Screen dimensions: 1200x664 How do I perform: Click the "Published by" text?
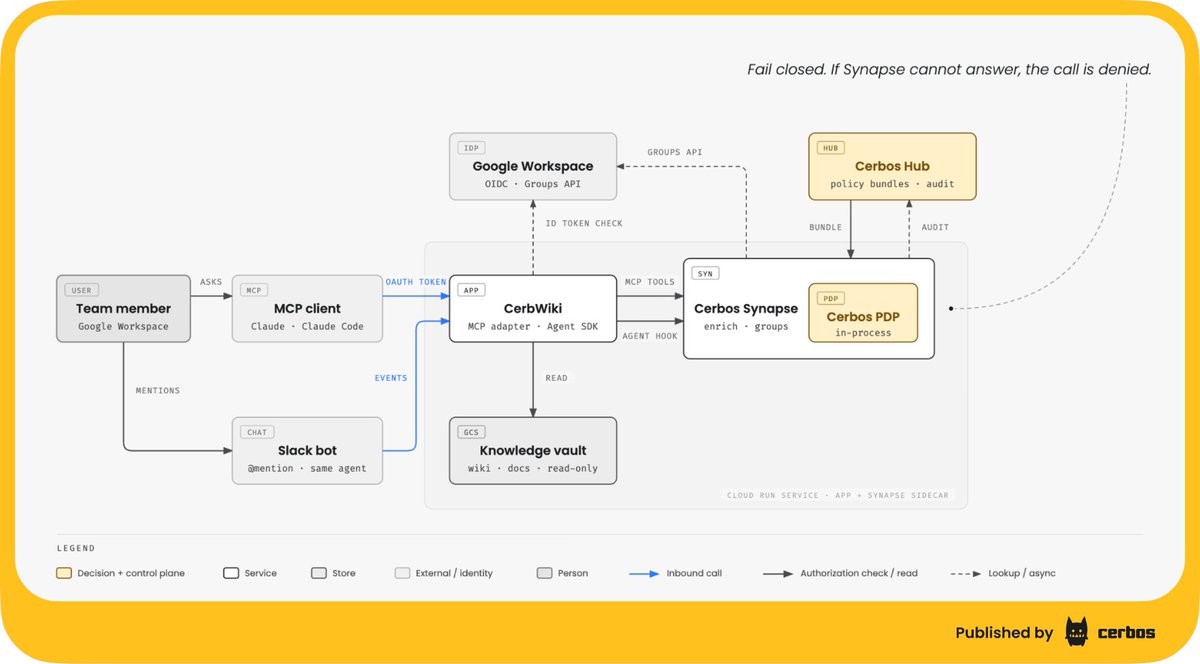(x=1004, y=632)
